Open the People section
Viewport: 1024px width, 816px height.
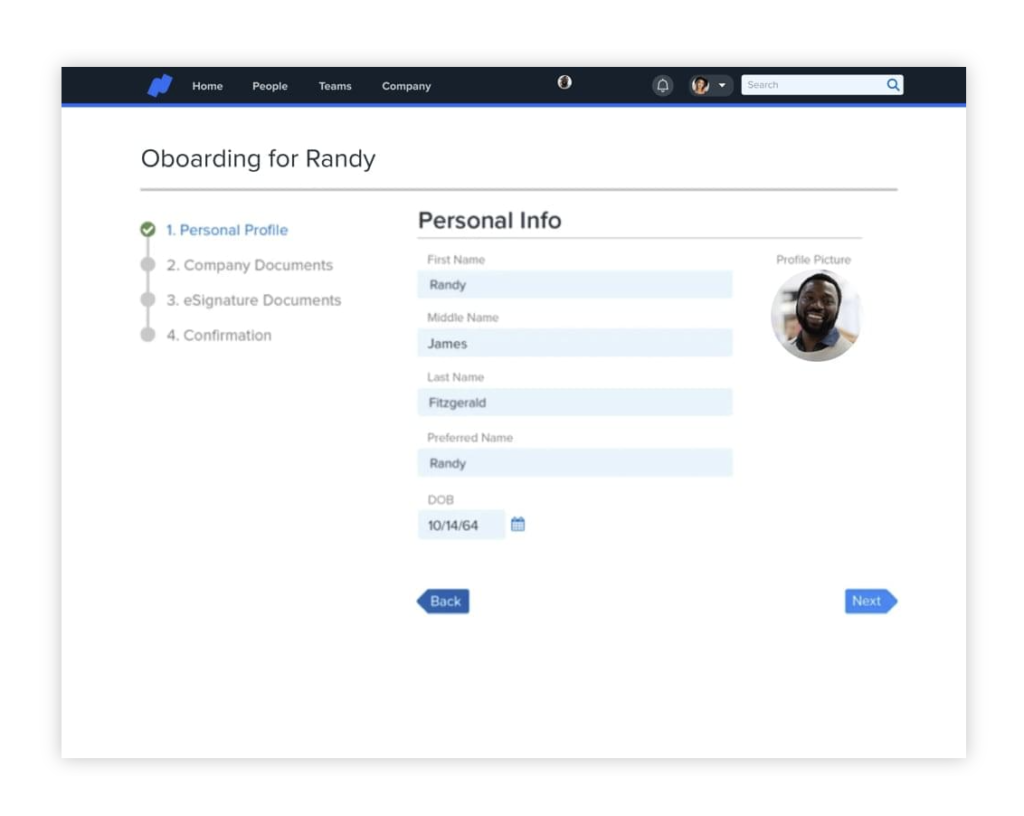point(269,86)
